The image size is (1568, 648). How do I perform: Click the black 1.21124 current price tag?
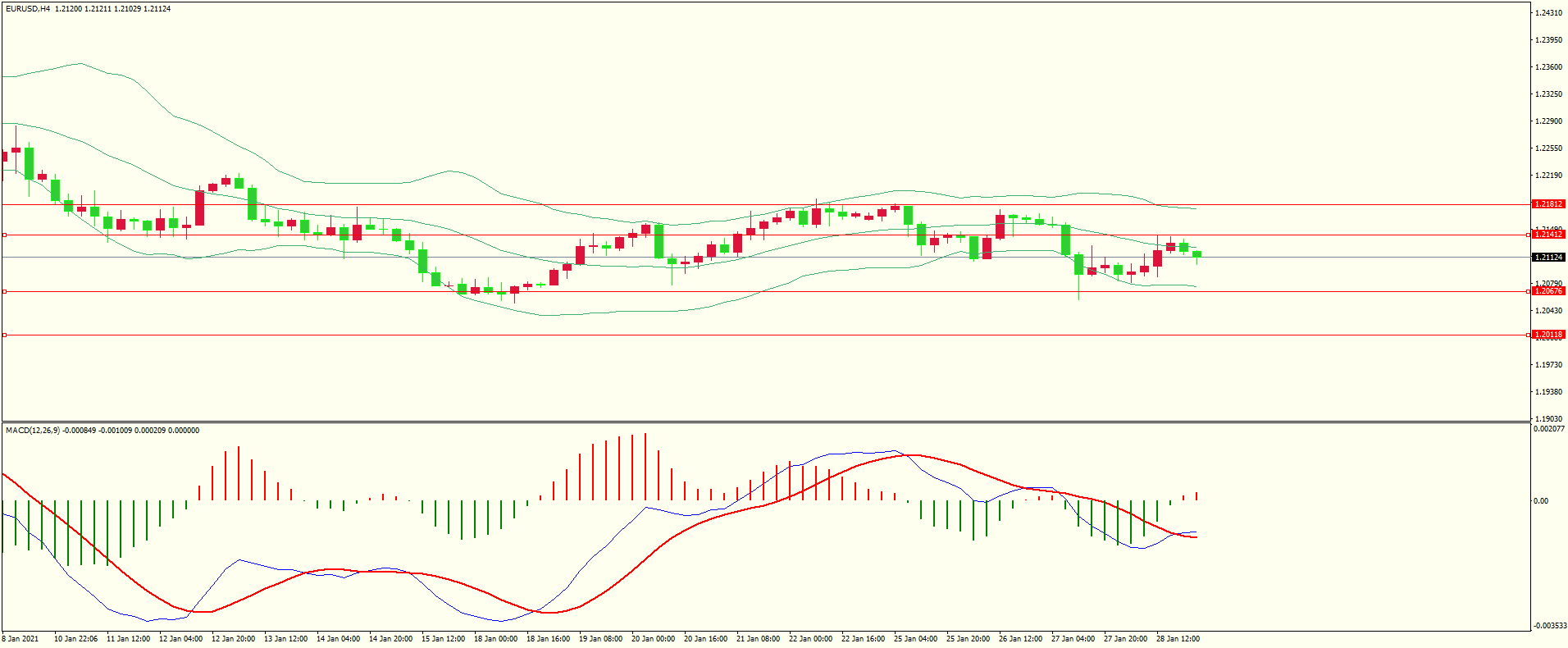coord(1548,258)
